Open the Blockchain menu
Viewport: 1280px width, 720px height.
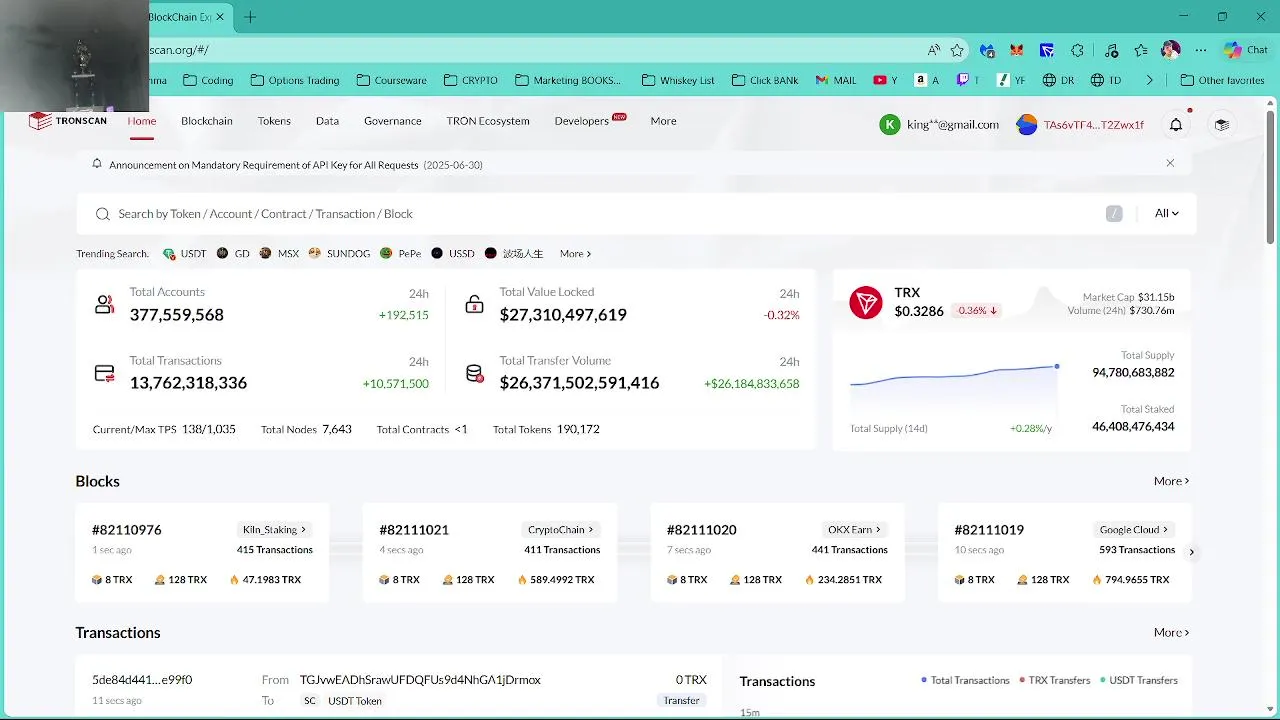[x=207, y=121]
